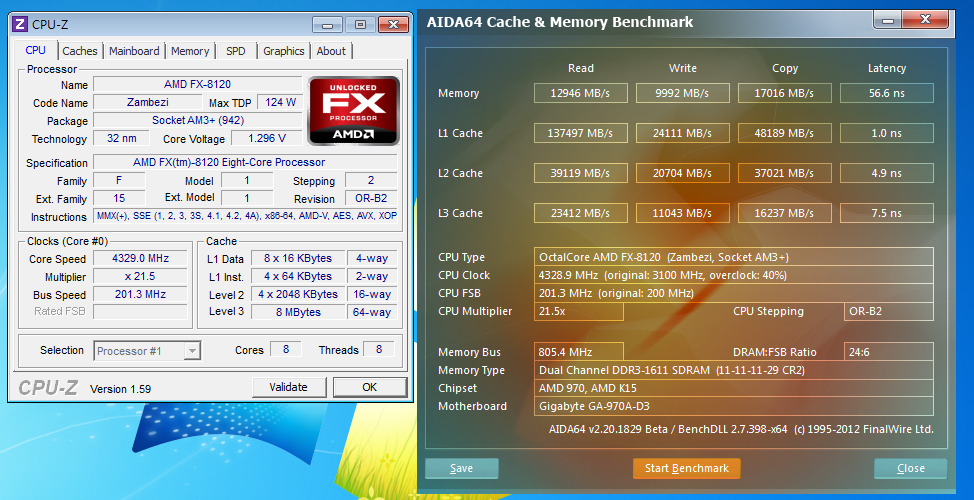Click the Memory Bus value 805.4 MHz

click(578, 352)
